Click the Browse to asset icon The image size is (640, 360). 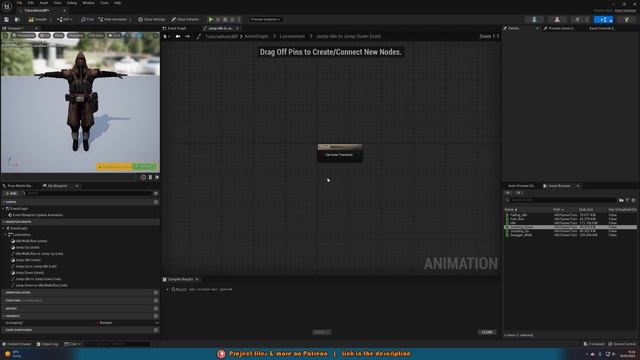(x=17, y=19)
